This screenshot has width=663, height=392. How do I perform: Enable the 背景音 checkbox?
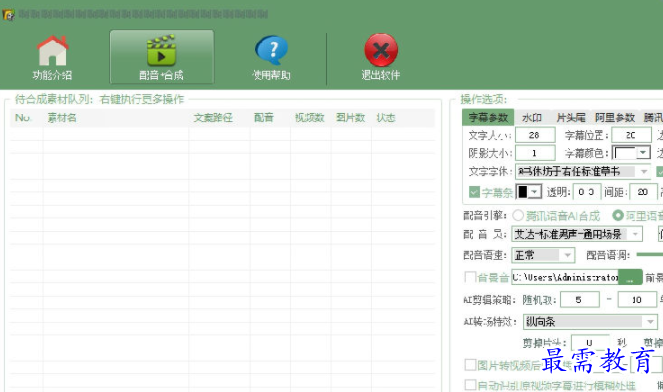pos(470,277)
